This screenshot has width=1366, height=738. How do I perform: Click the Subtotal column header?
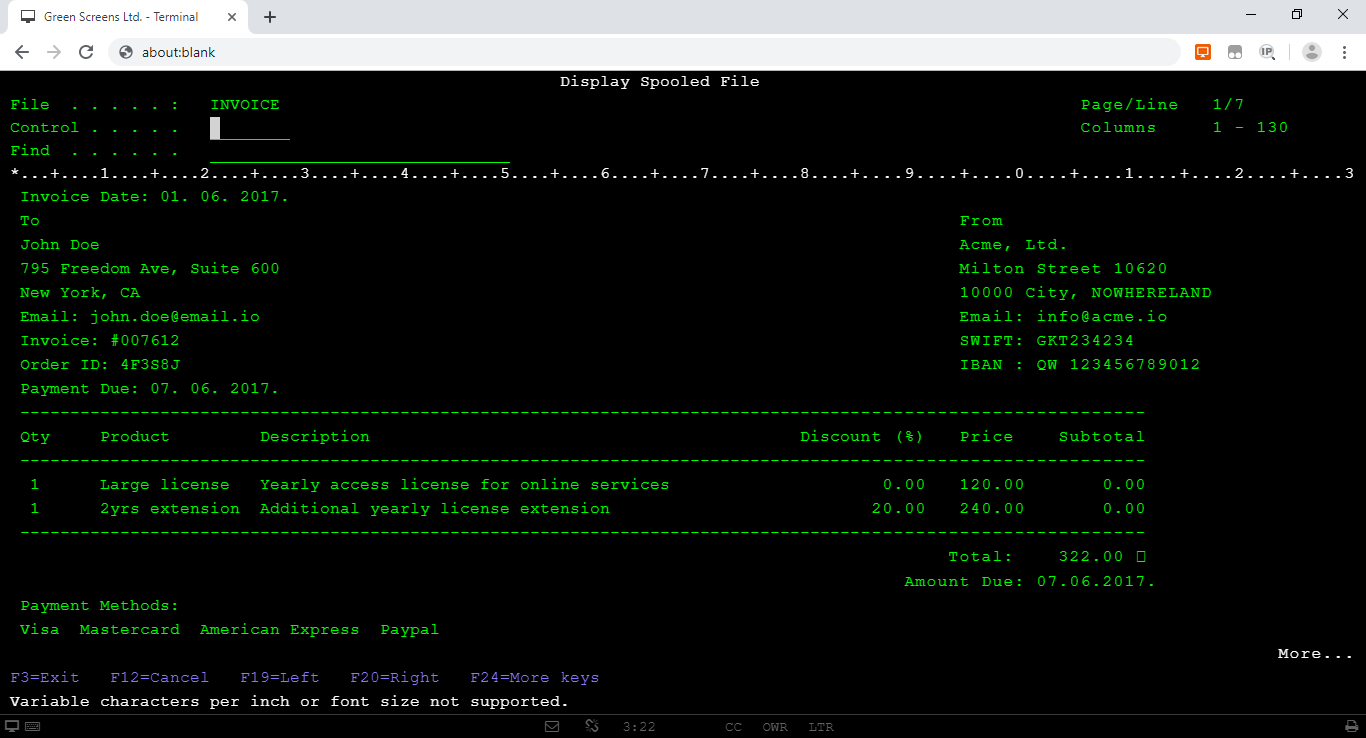[1102, 437]
